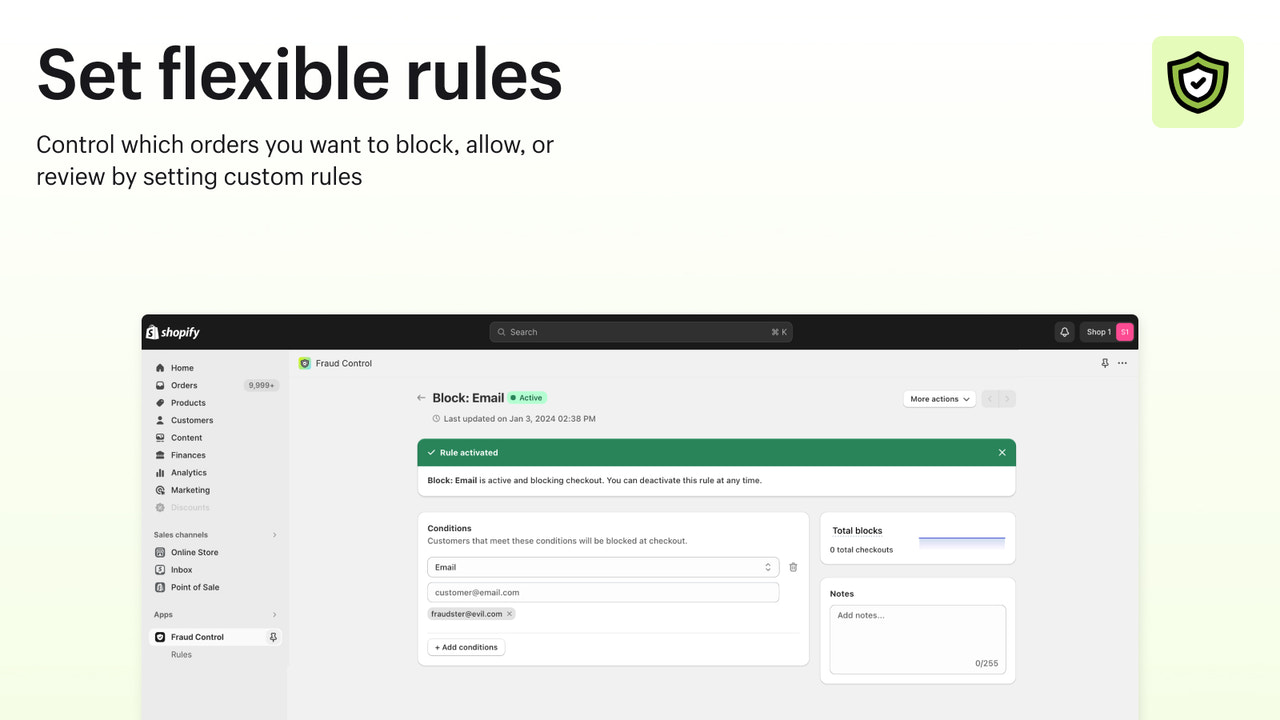Screen dimensions: 1280x720
Task: Dismiss the Rule activated banner
Action: pos(1001,452)
